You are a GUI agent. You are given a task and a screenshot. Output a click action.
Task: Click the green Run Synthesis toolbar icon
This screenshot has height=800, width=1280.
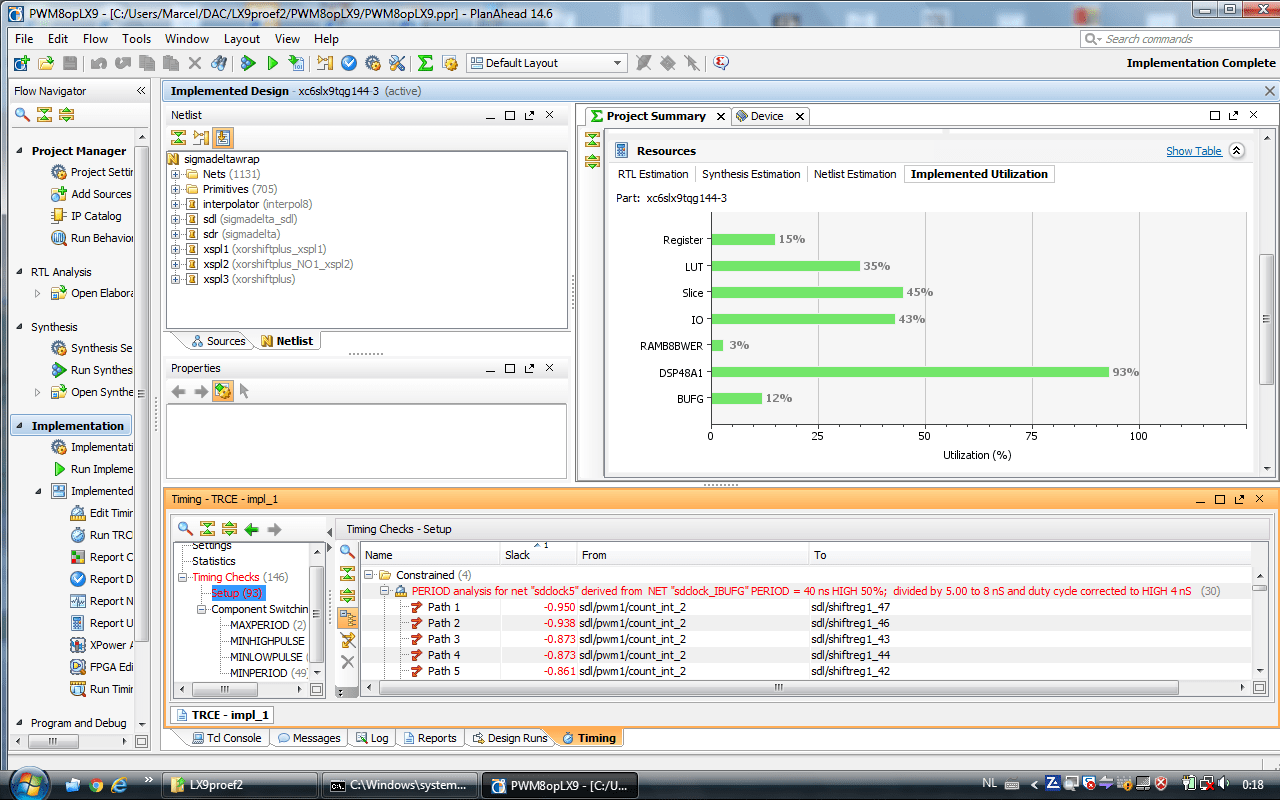[x=248, y=63]
